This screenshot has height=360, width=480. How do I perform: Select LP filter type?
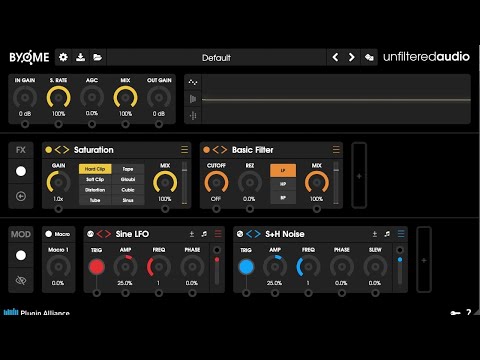(x=283, y=170)
